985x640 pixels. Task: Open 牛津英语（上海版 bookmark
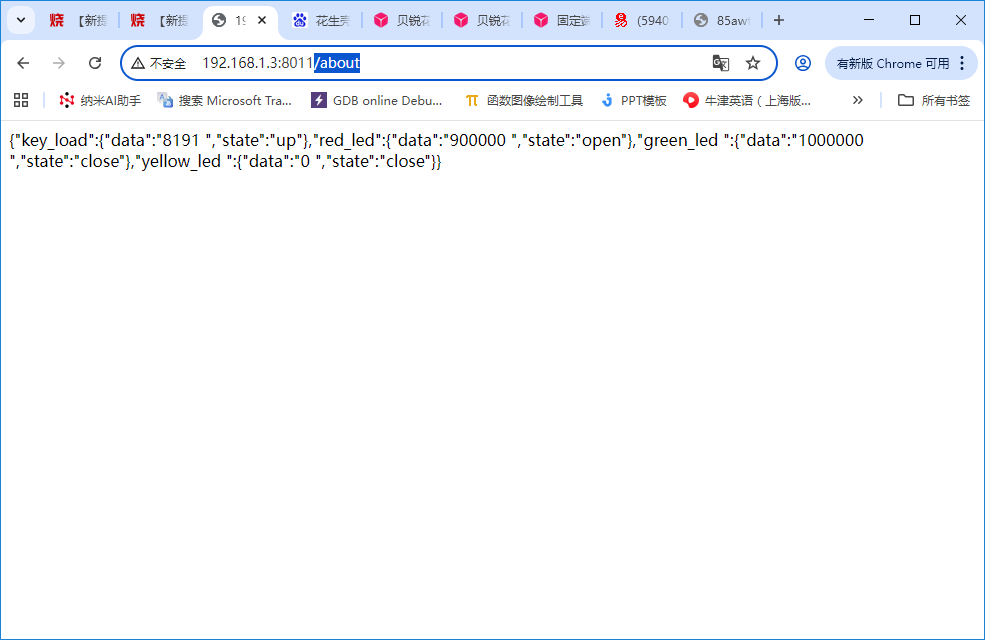[746, 100]
